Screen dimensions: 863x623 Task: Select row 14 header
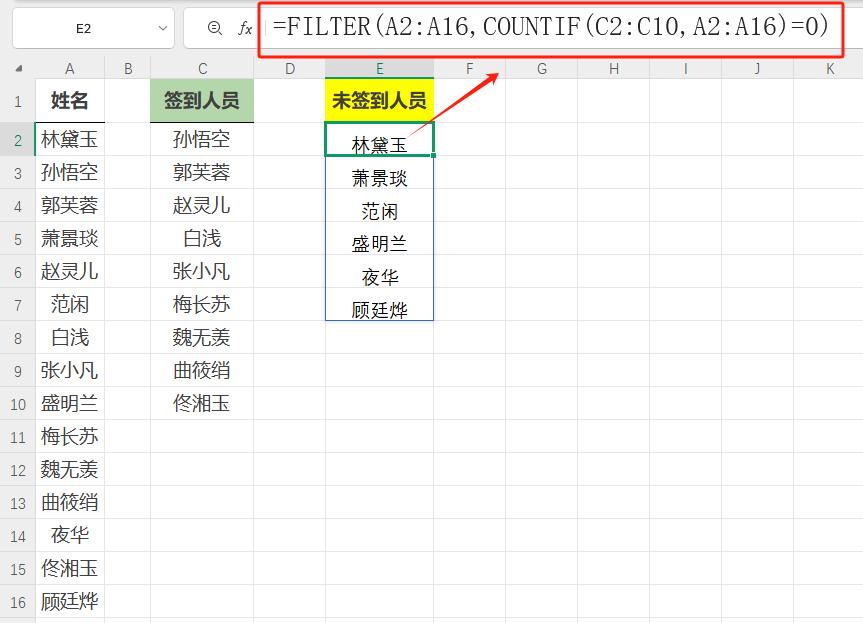(18, 535)
